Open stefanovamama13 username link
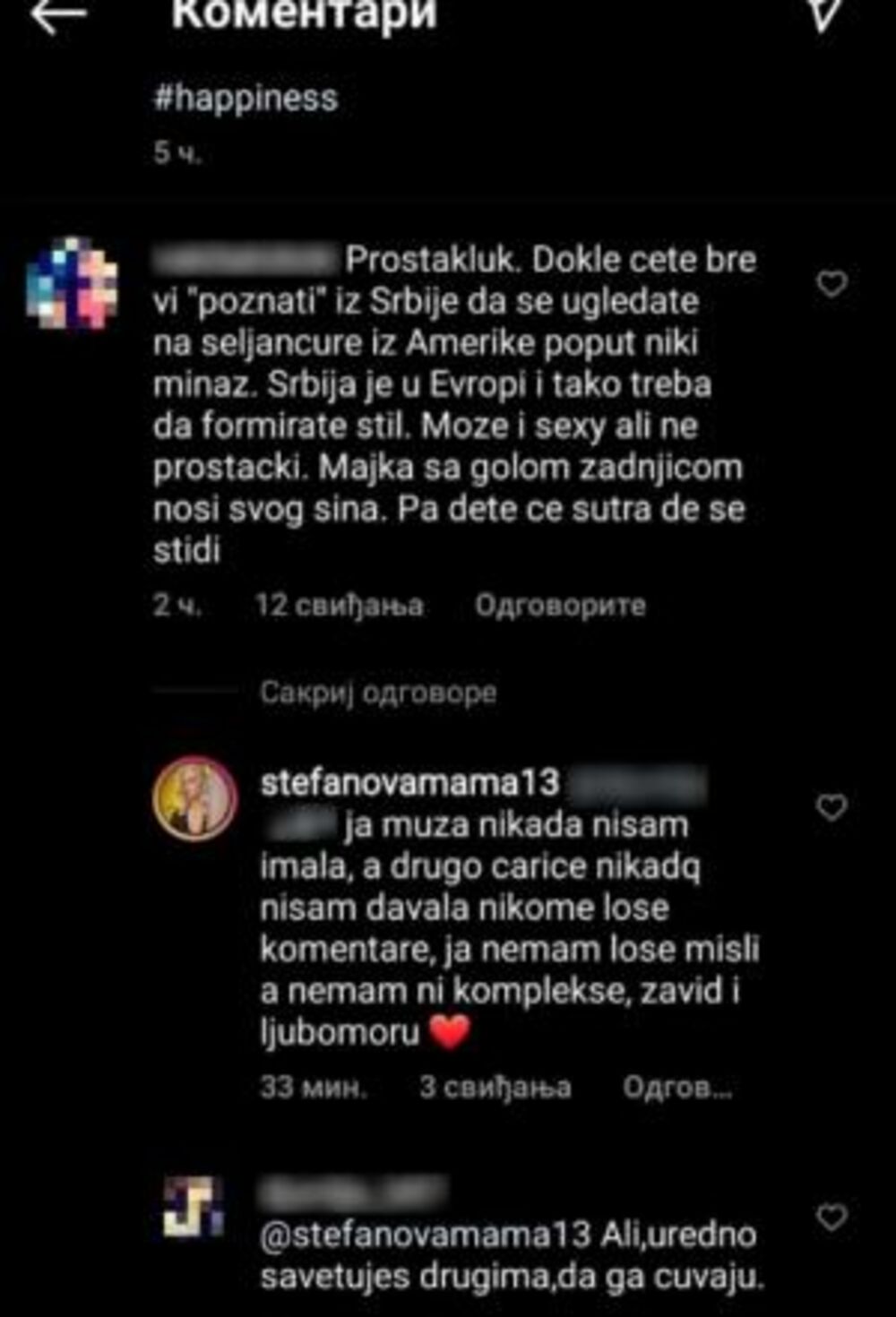This screenshot has width=896, height=1317. pyautogui.click(x=409, y=782)
